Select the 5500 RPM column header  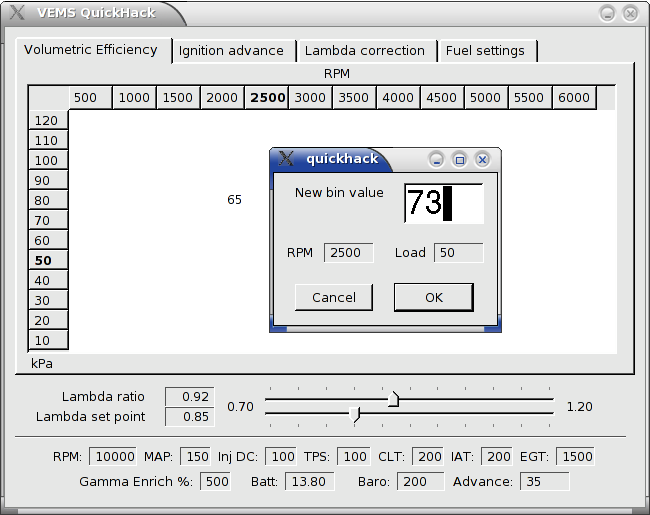click(530, 97)
